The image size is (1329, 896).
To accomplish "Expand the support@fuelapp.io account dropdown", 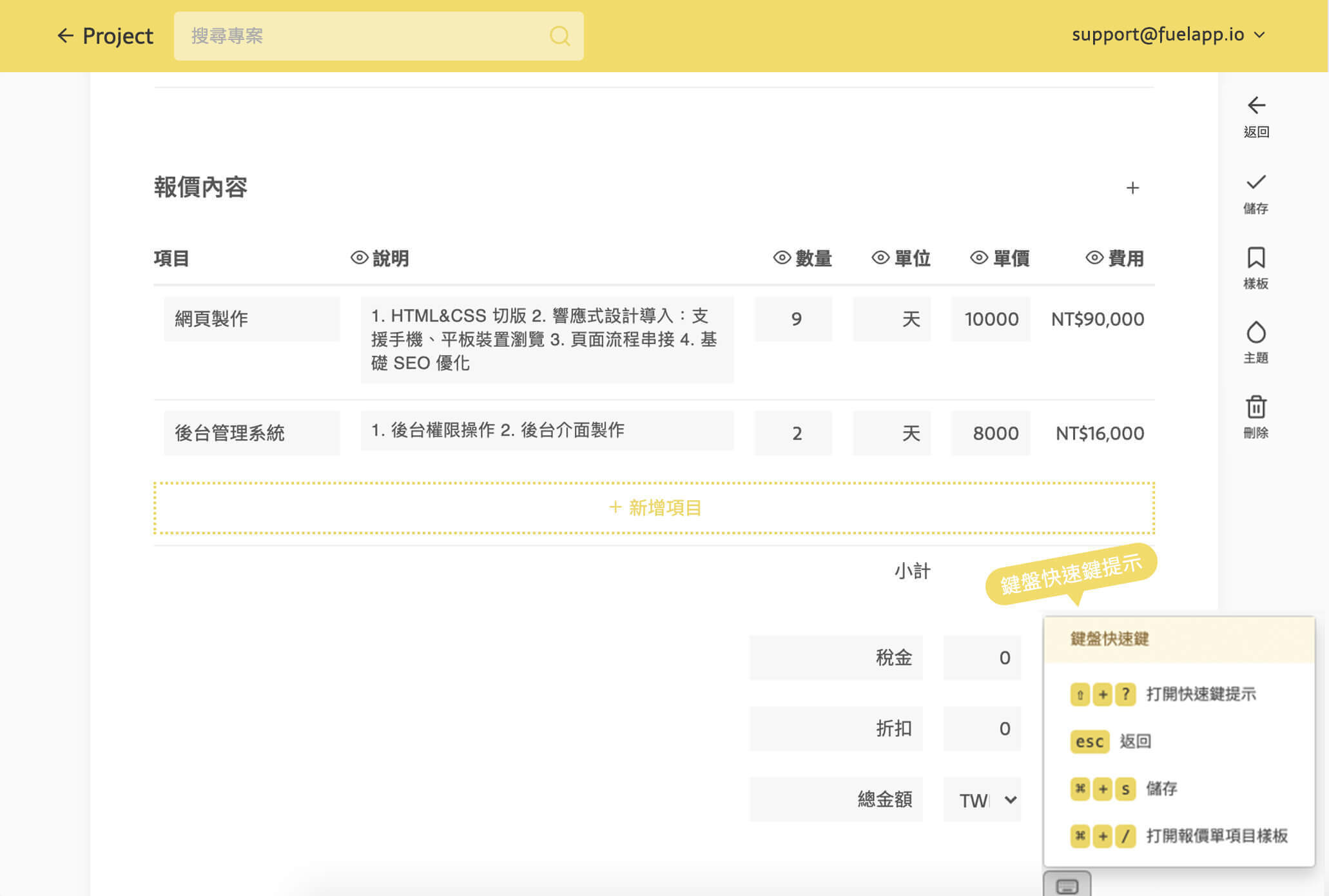I will [1168, 35].
